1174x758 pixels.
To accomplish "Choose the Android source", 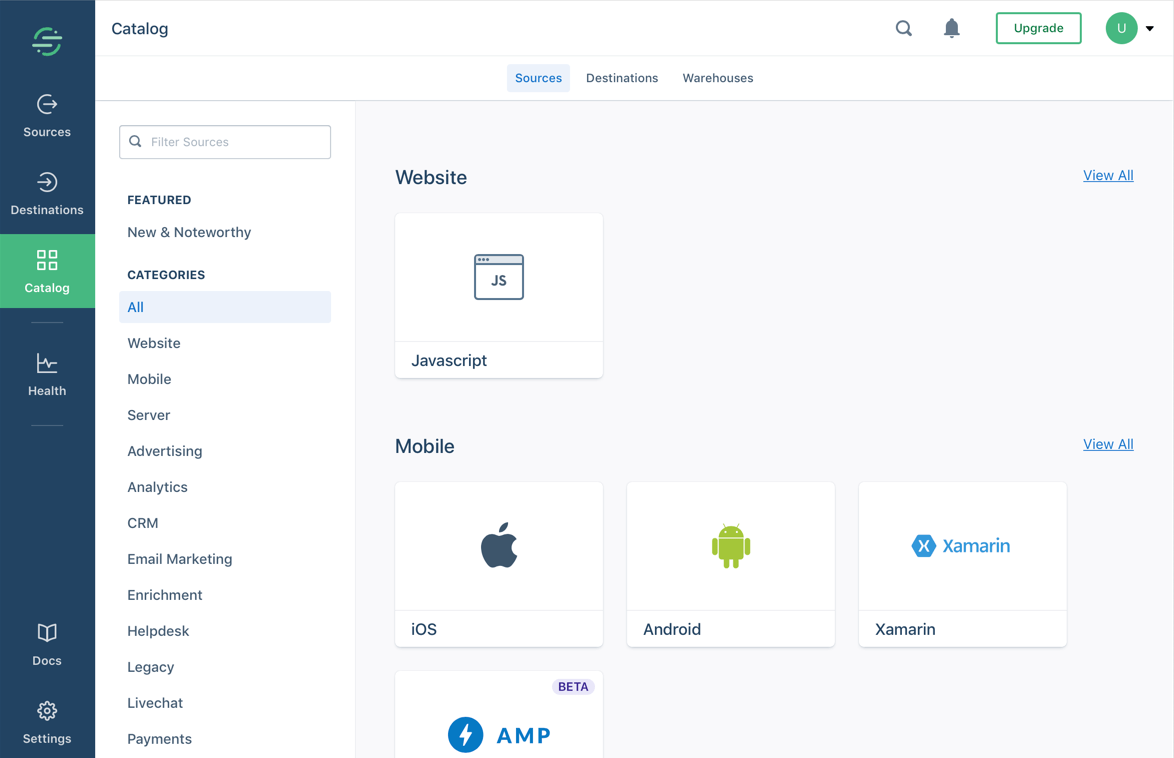I will click(730, 564).
